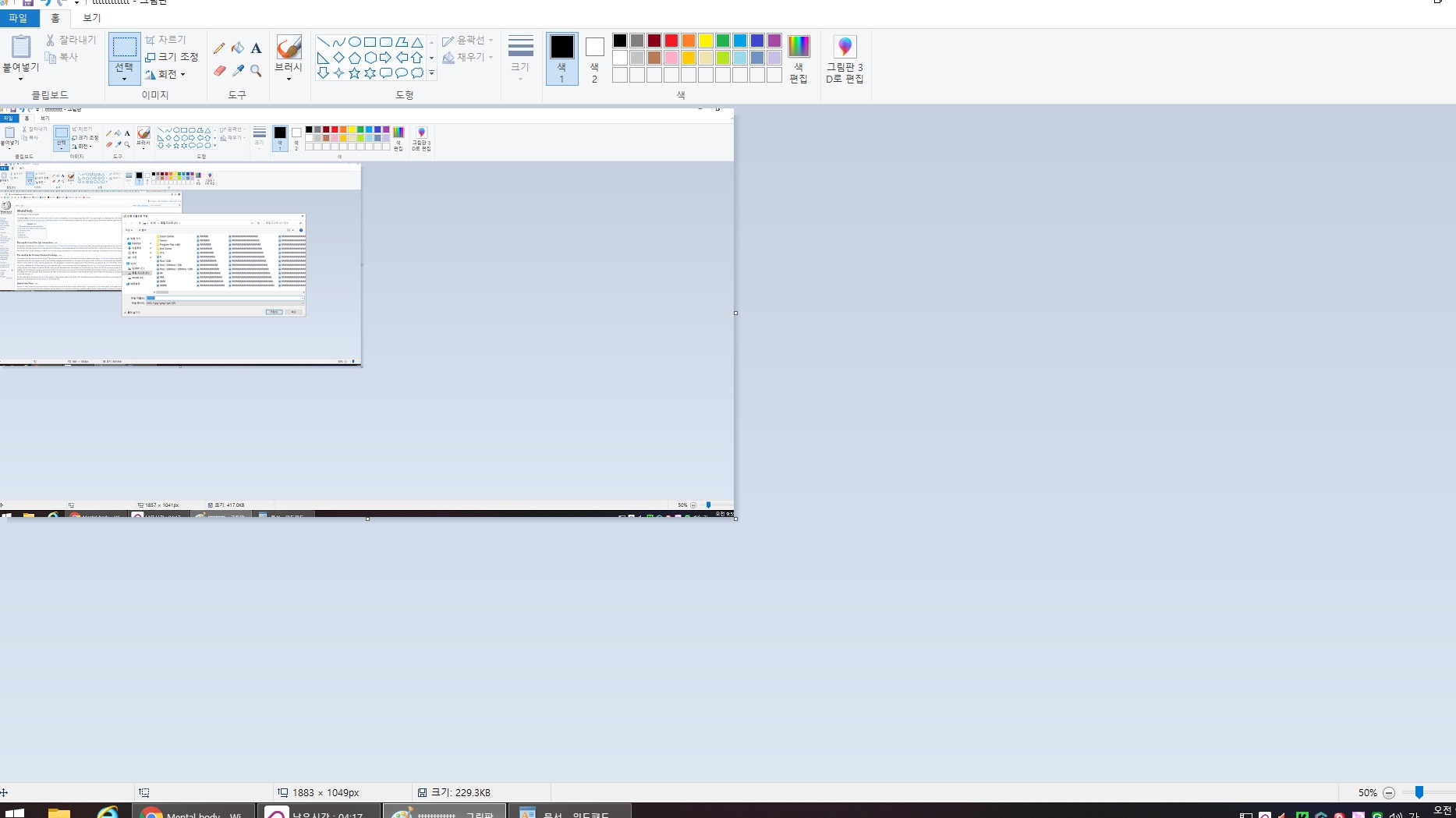Screen dimensions: 1456x818
Task: Select the Text tool
Action: 256,48
